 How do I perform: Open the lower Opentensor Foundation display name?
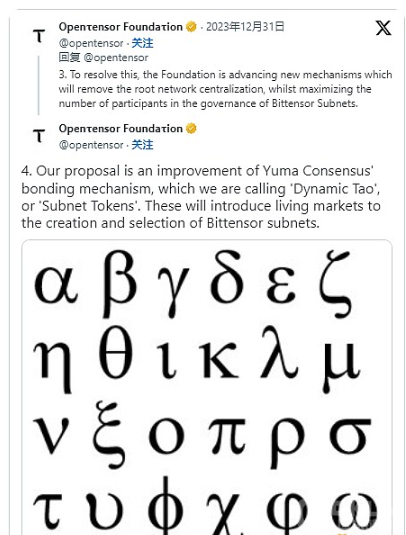[120, 128]
